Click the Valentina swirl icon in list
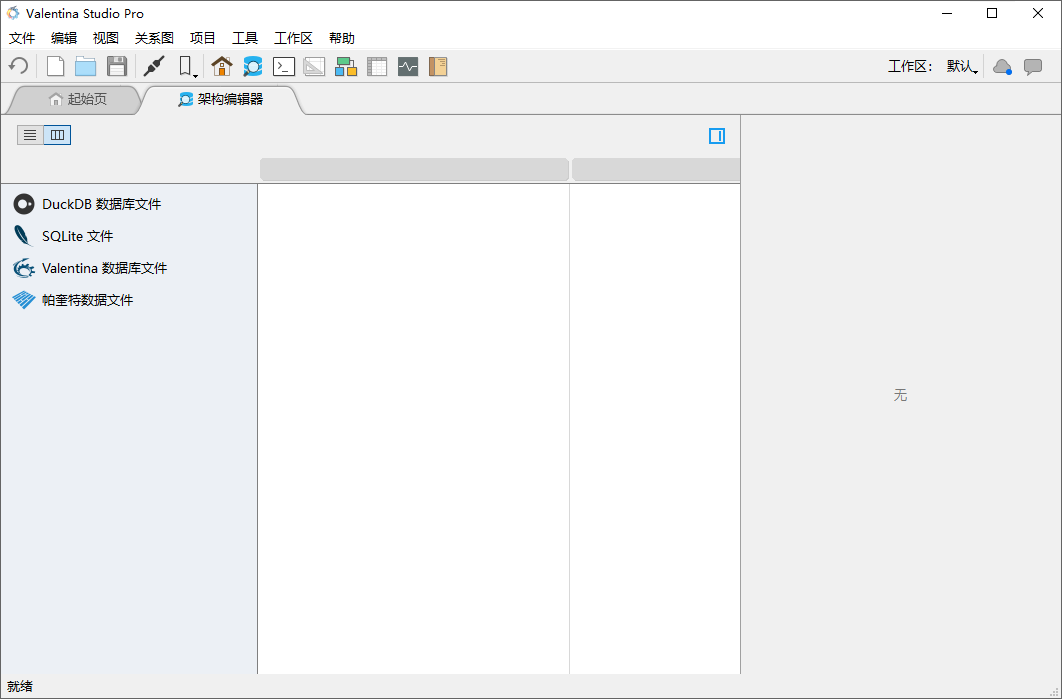Screen dimensions: 1062x699 point(24,268)
